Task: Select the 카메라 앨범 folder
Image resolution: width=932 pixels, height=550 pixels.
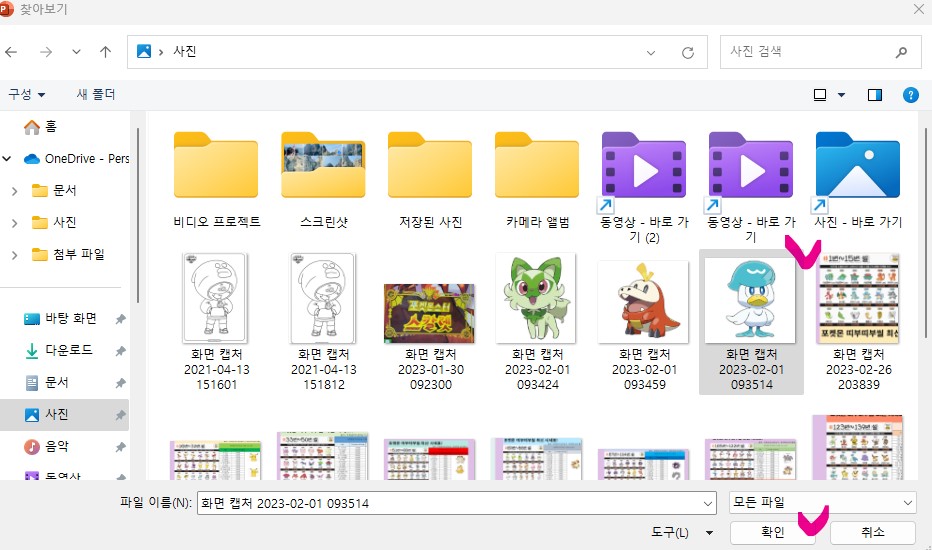Action: pos(537,180)
